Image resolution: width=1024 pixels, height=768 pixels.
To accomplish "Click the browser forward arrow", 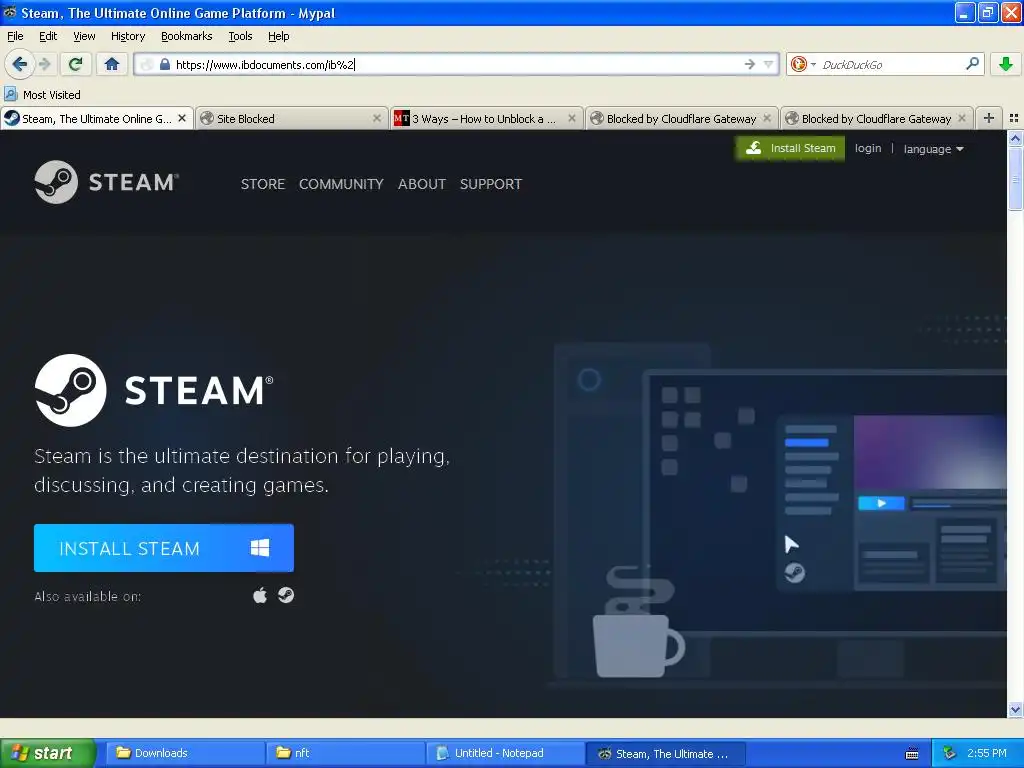I will pos(44,64).
